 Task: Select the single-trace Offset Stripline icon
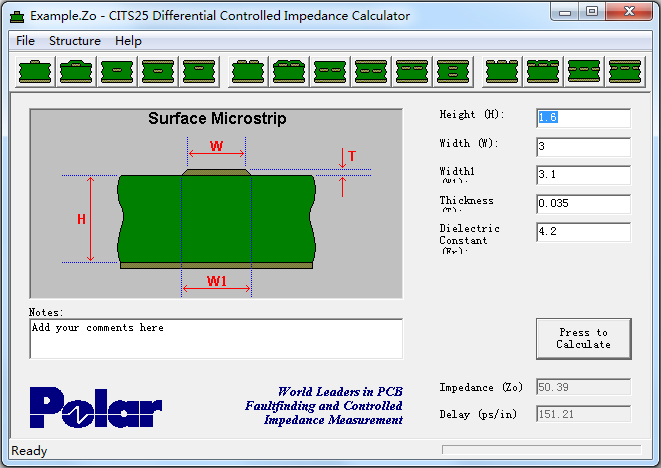pyautogui.click(x=199, y=71)
